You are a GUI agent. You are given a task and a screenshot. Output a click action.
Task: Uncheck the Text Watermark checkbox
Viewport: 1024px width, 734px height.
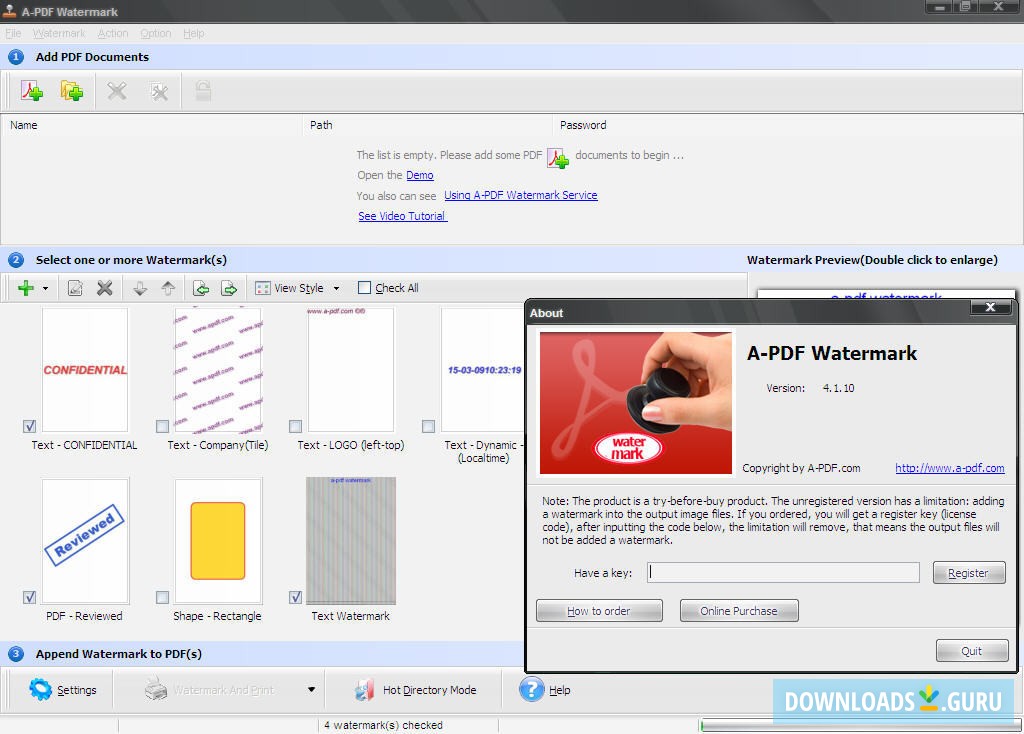click(x=296, y=598)
